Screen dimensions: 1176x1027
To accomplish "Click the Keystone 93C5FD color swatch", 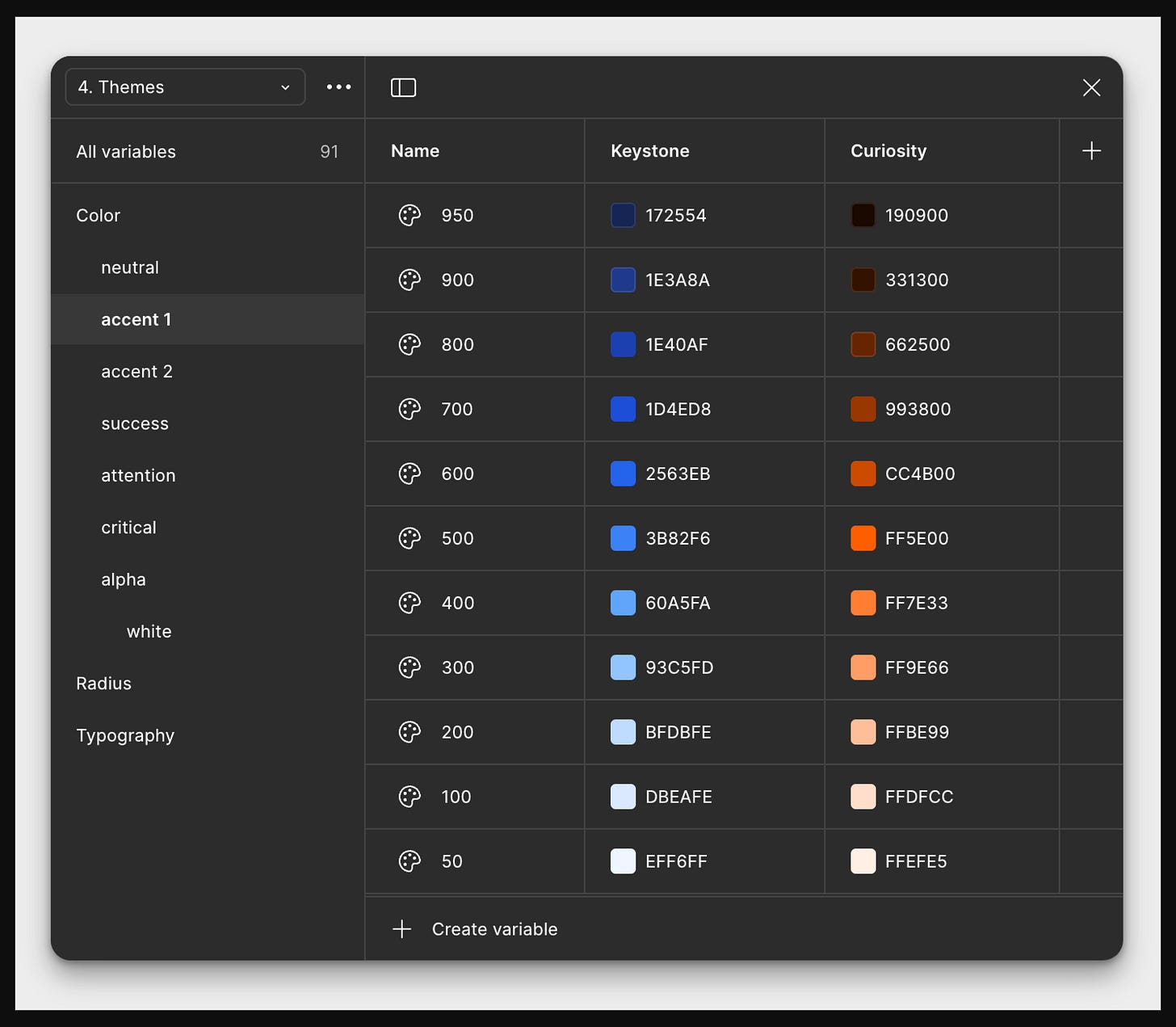I will (x=623, y=667).
